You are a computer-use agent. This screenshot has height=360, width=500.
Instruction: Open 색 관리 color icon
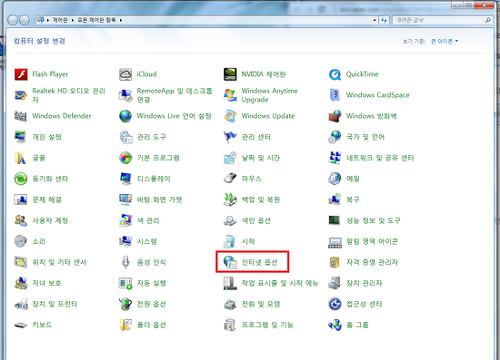126,220
